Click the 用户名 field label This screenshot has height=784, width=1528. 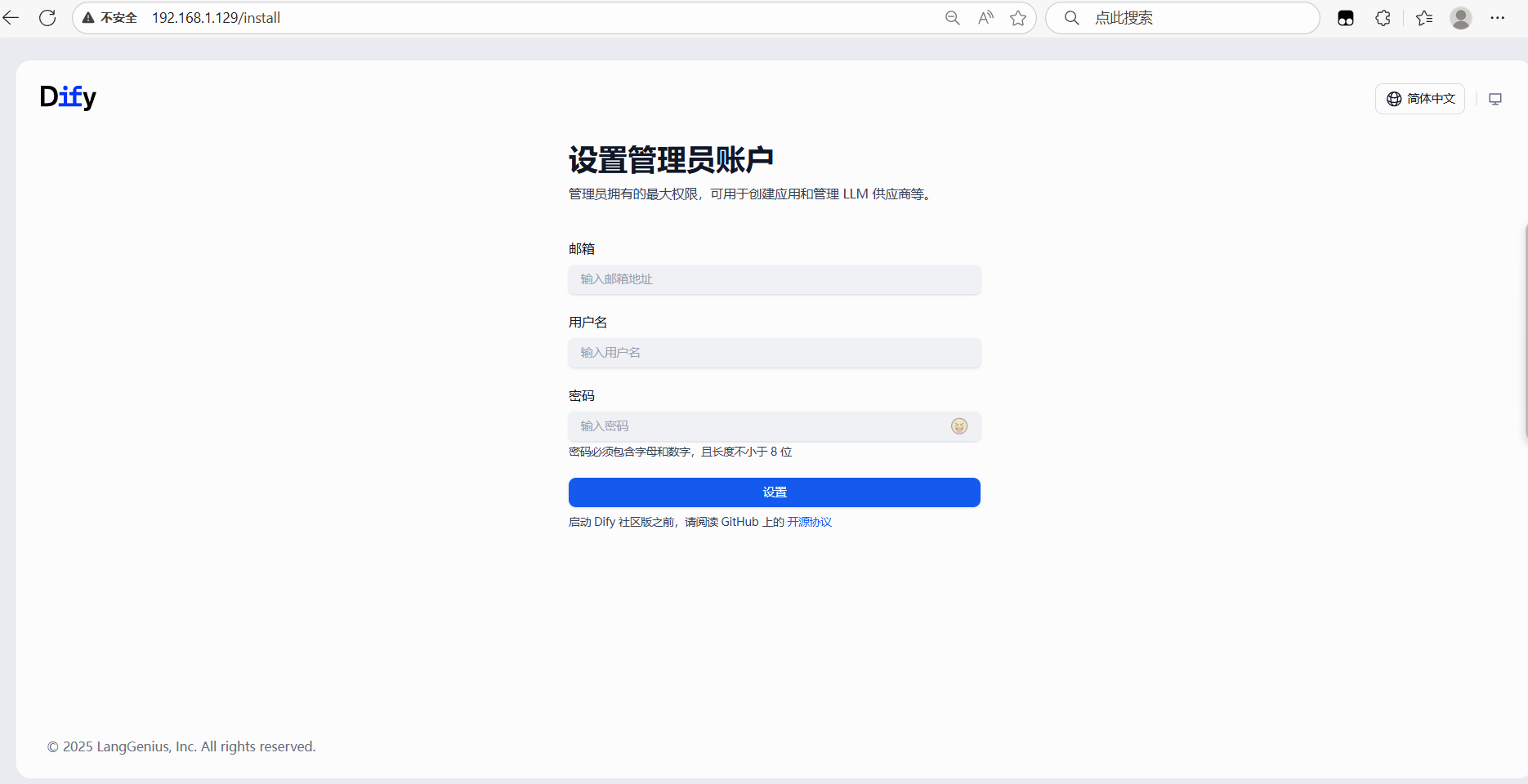pyautogui.click(x=588, y=323)
